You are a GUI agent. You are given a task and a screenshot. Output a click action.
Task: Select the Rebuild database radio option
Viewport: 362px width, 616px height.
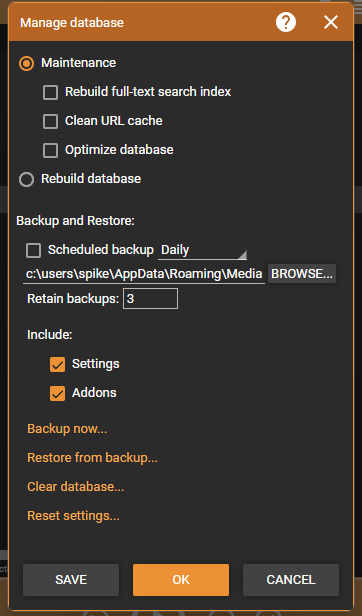pos(27,179)
